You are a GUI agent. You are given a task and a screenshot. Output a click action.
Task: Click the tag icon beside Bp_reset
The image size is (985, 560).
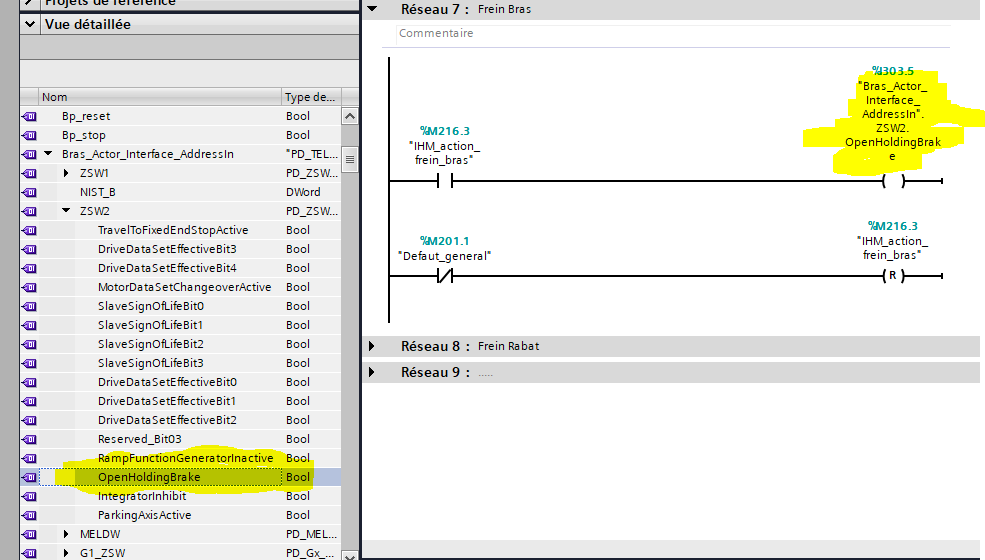(28, 116)
